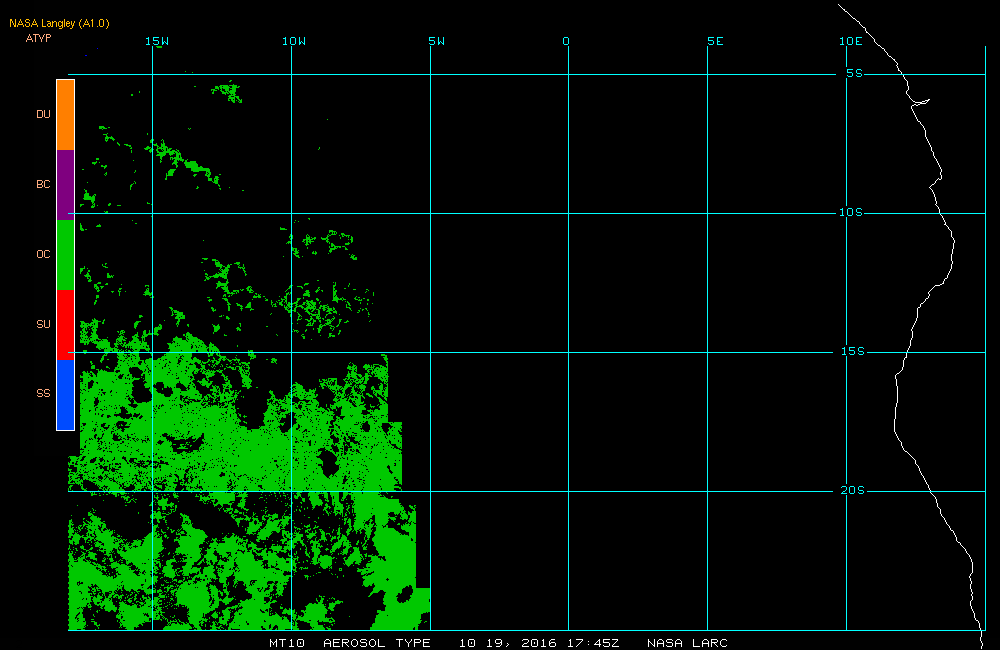Click the OC legend label
The height and width of the screenshot is (650, 1000).
pyautogui.click(x=43, y=255)
